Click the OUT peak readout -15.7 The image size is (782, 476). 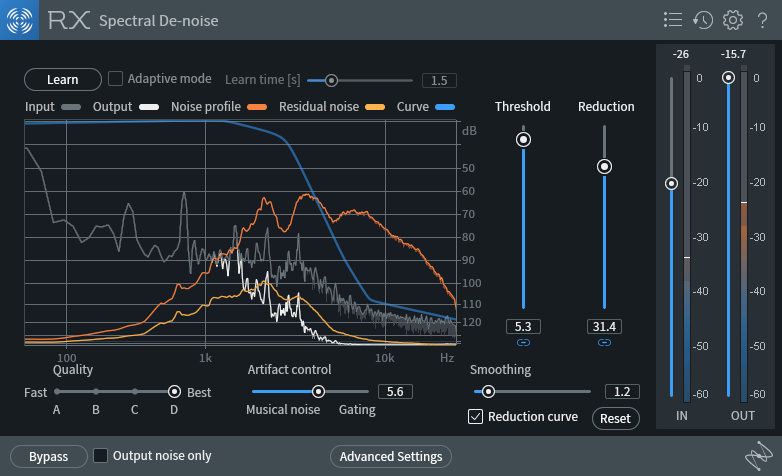pyautogui.click(x=734, y=54)
